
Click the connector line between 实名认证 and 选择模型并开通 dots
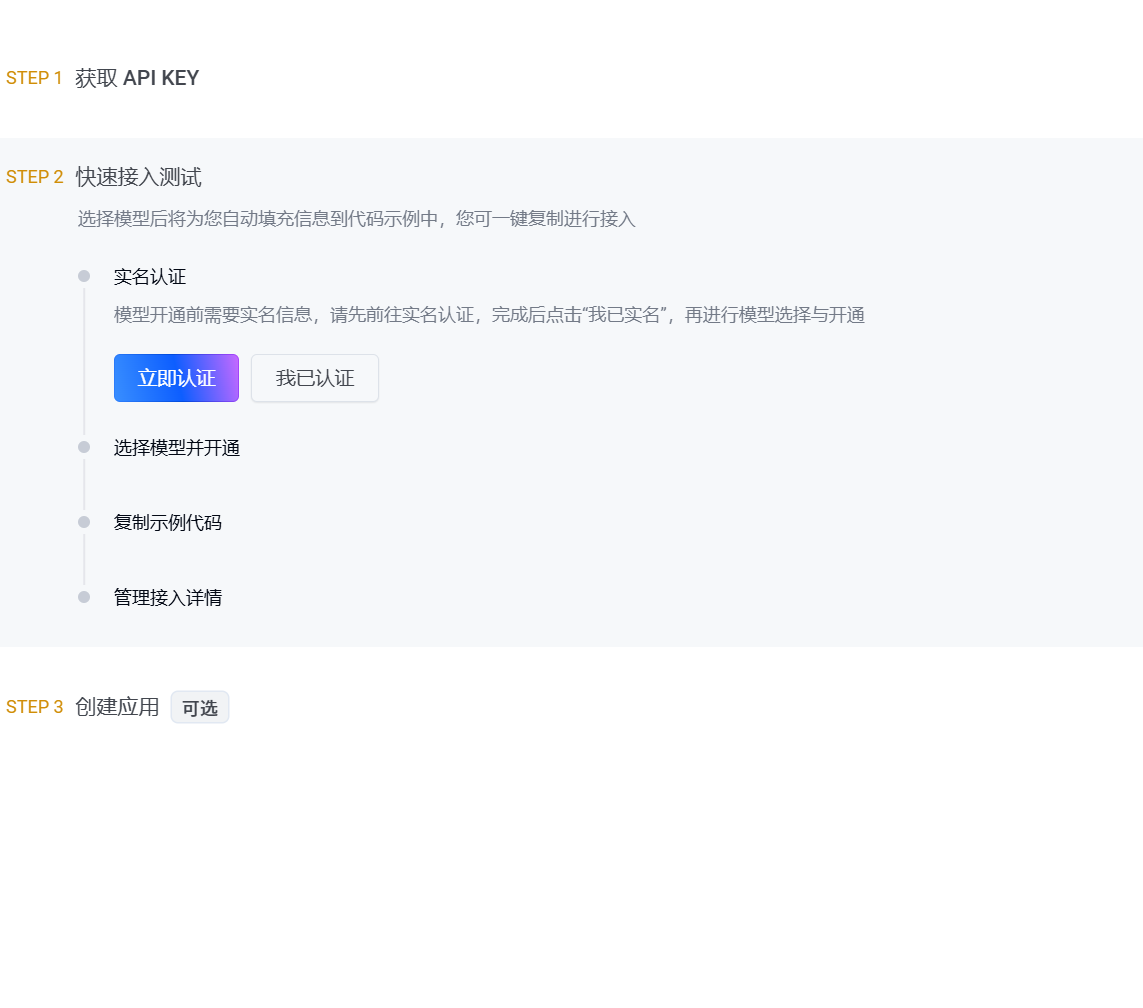84,361
